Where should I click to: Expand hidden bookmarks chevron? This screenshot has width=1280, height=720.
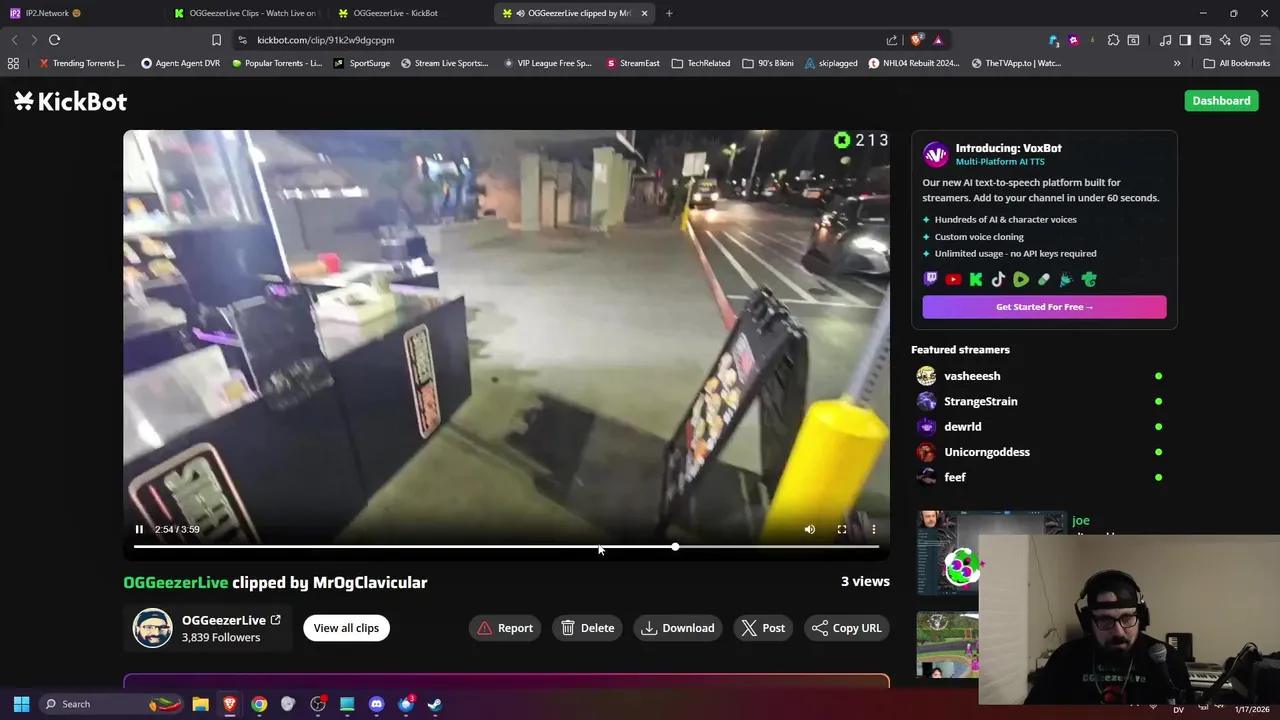click(1177, 63)
